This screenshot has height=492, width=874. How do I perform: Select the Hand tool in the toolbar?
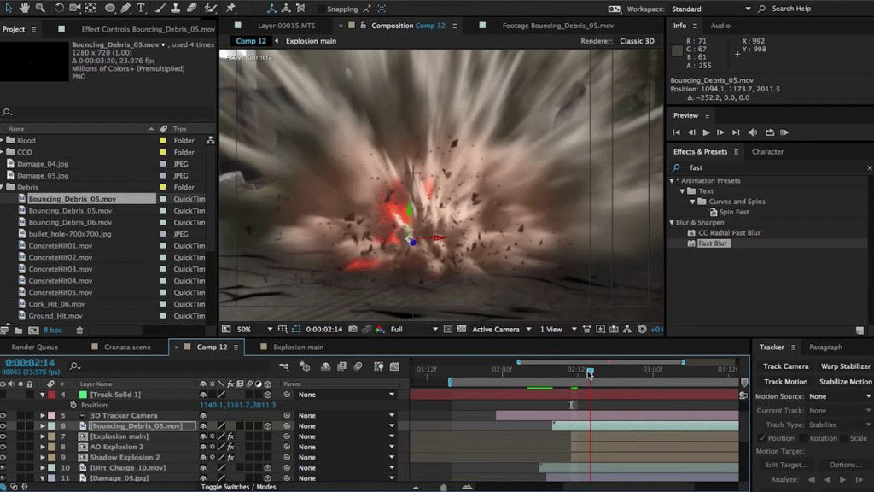point(27,8)
